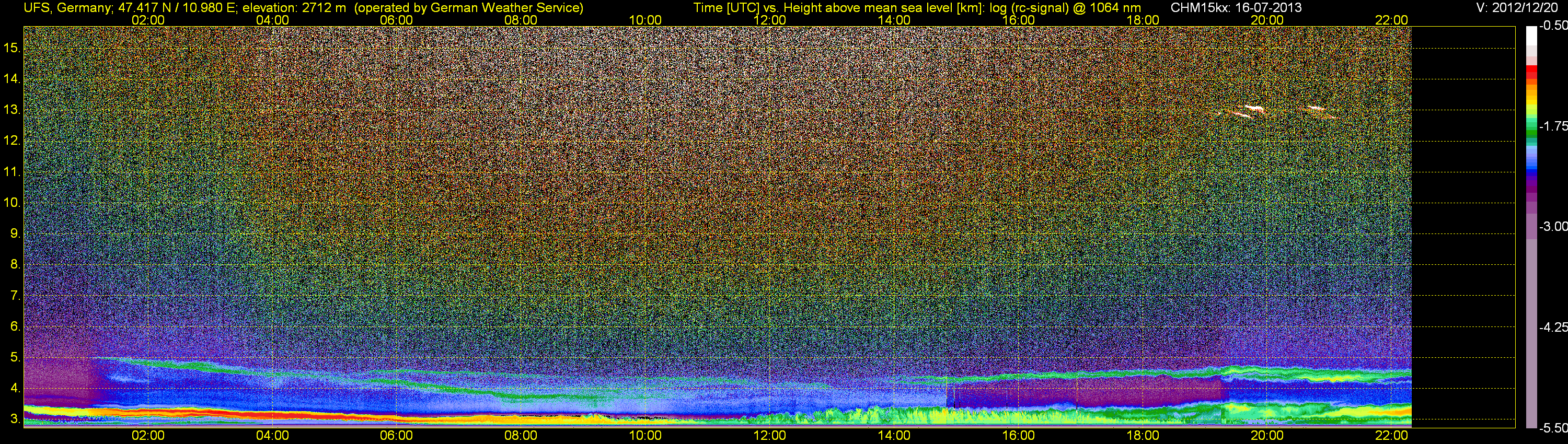Click the "4." height axis label
This screenshot has height=444, width=1568.
15,388
